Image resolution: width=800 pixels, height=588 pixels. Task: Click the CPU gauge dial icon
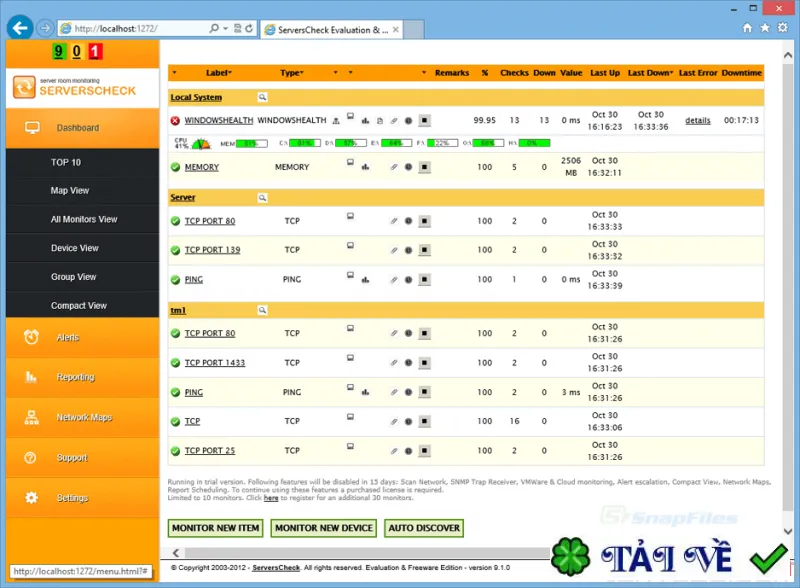pyautogui.click(x=201, y=143)
